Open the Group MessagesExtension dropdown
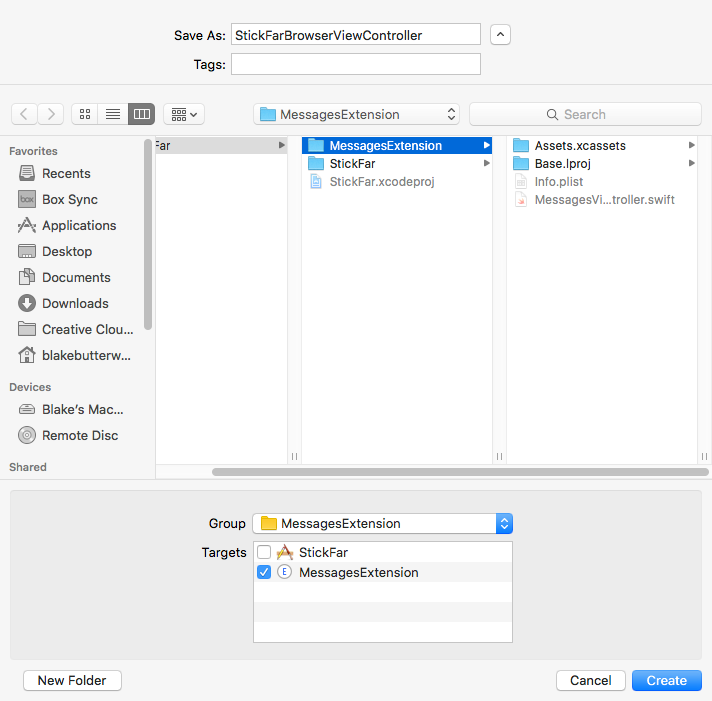This screenshot has height=701, width=712. click(383, 523)
